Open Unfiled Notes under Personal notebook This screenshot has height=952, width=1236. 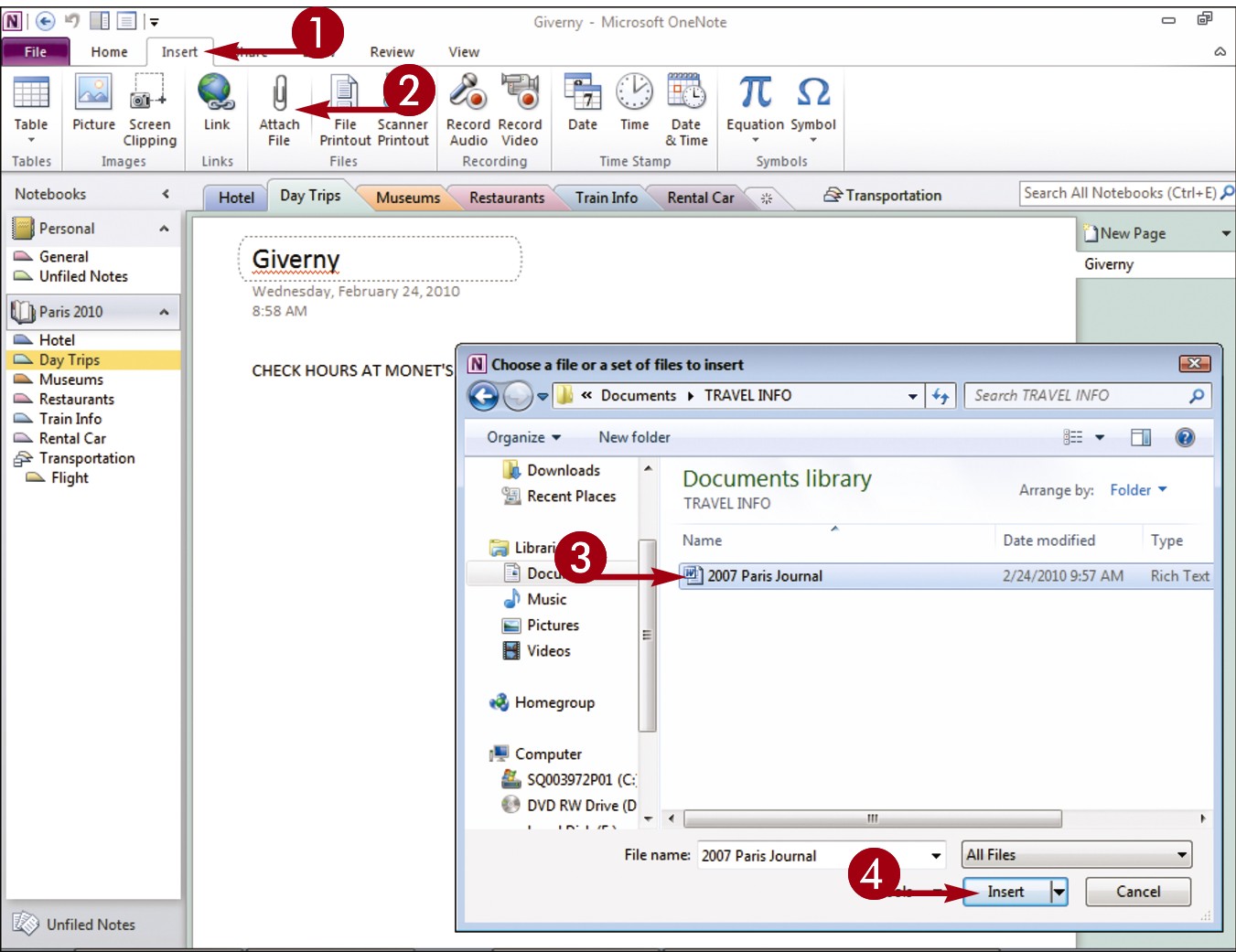(71, 276)
